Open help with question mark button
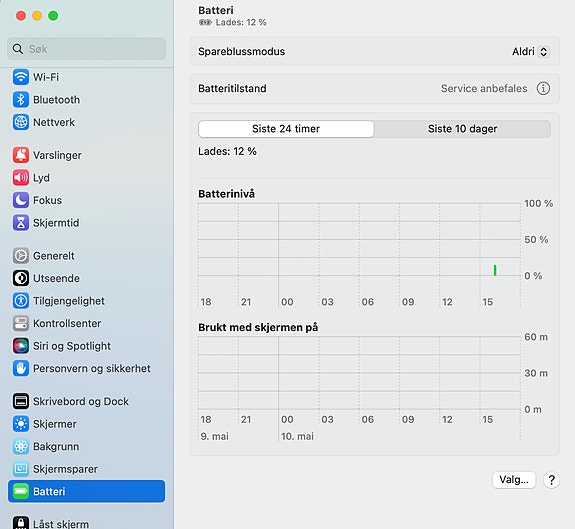The height and width of the screenshot is (529, 575). (x=551, y=480)
